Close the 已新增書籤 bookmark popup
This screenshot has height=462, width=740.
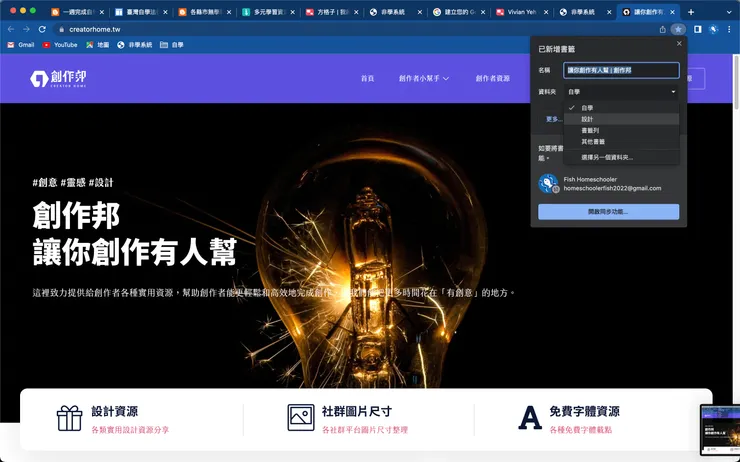click(x=679, y=43)
